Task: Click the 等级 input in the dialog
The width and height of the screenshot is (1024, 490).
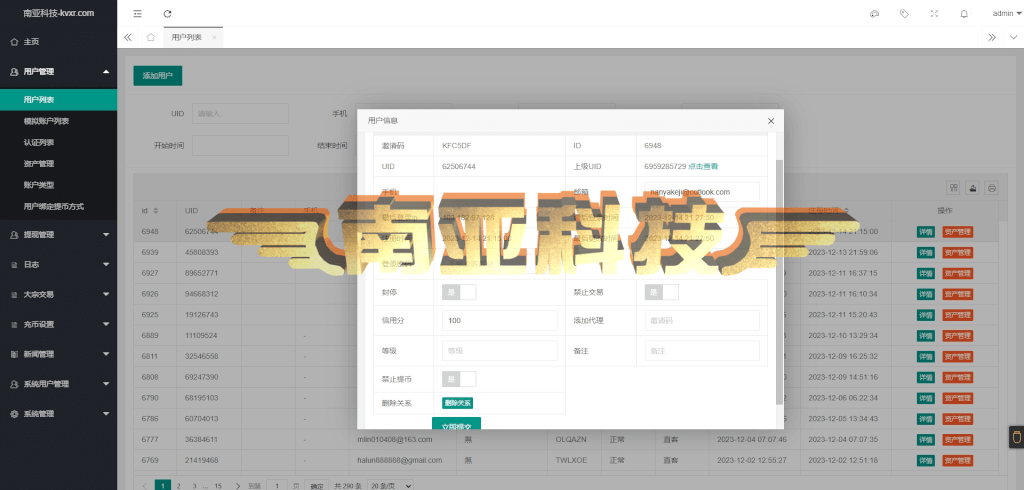Action: 500,351
